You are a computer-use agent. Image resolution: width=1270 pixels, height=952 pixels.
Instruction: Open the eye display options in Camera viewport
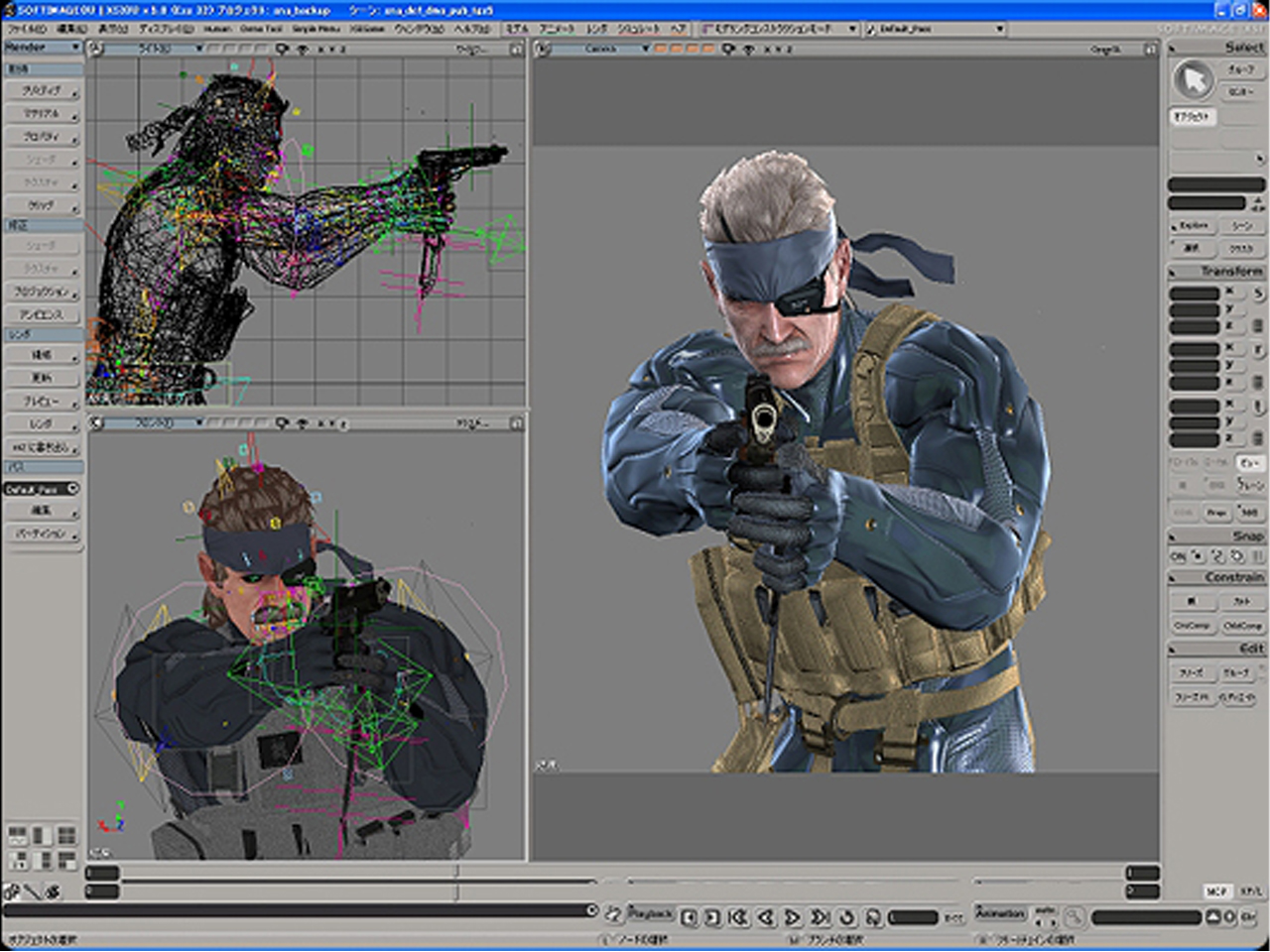tap(728, 49)
